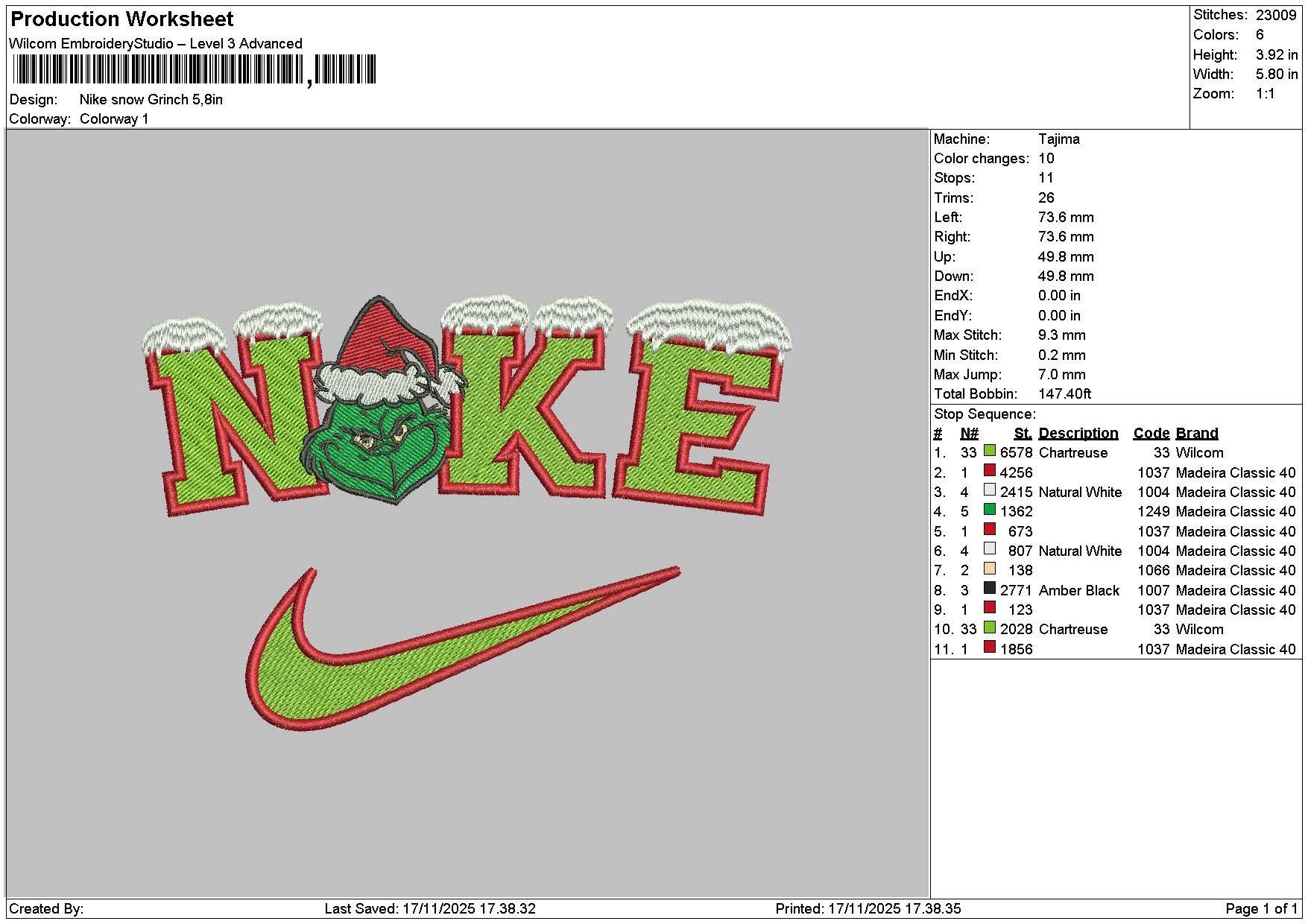
Task: Click the "Brand" column header
Action: point(1197,433)
